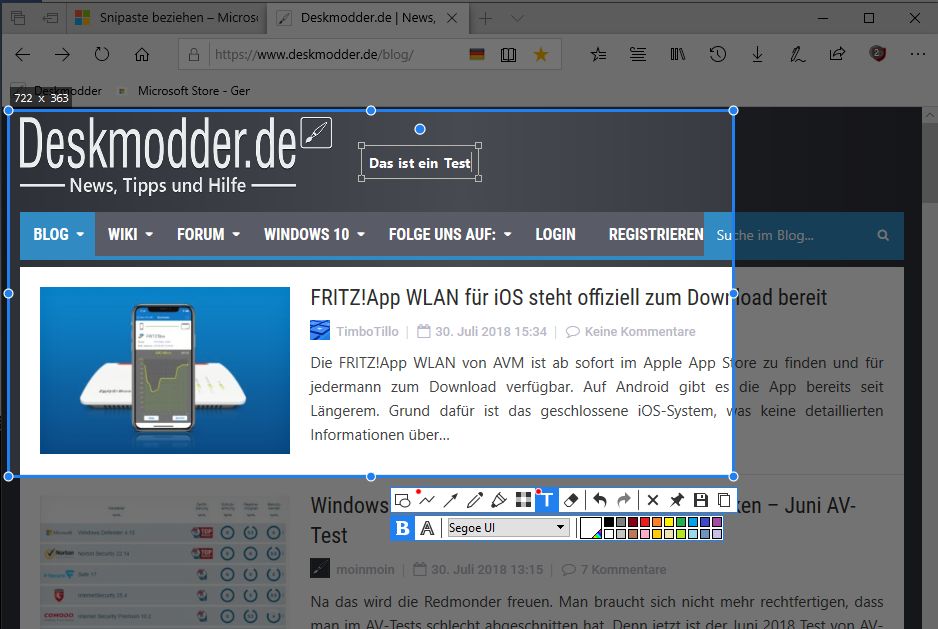This screenshot has height=629, width=938.
Task: Open the FRITZ!App article thumbnail image
Action: click(x=165, y=370)
